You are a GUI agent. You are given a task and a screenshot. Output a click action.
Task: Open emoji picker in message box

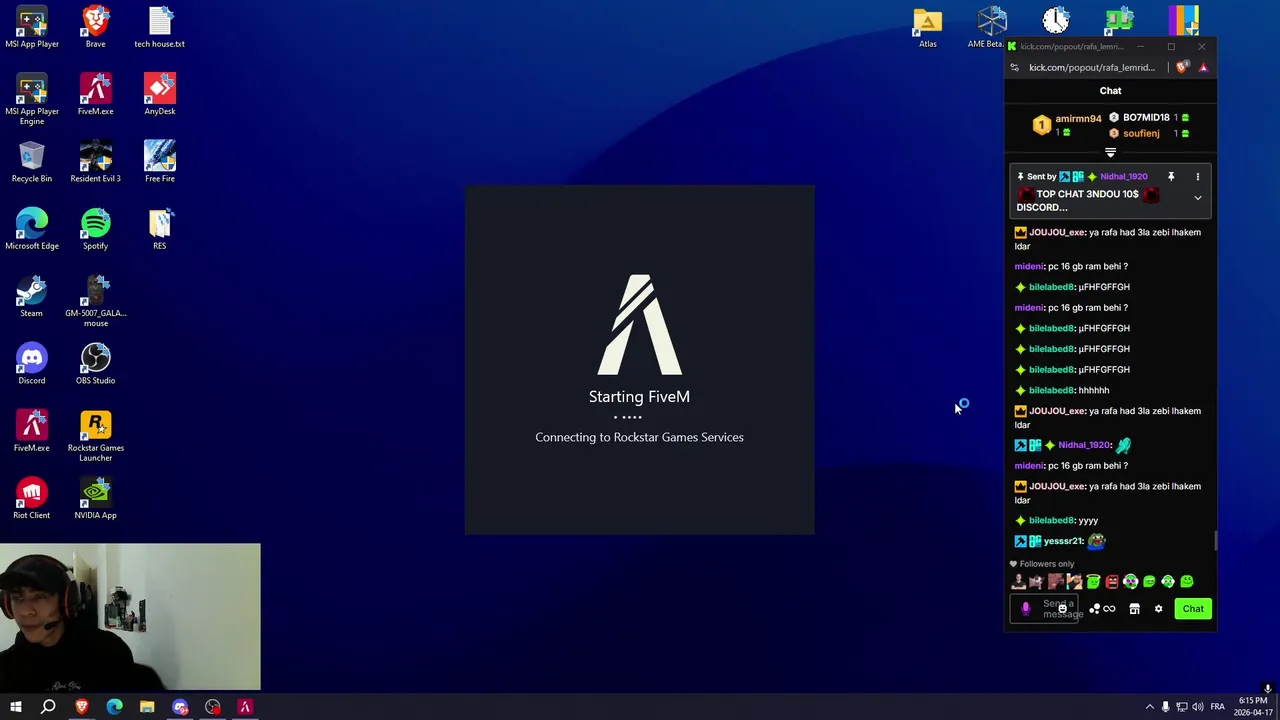[1062, 609]
